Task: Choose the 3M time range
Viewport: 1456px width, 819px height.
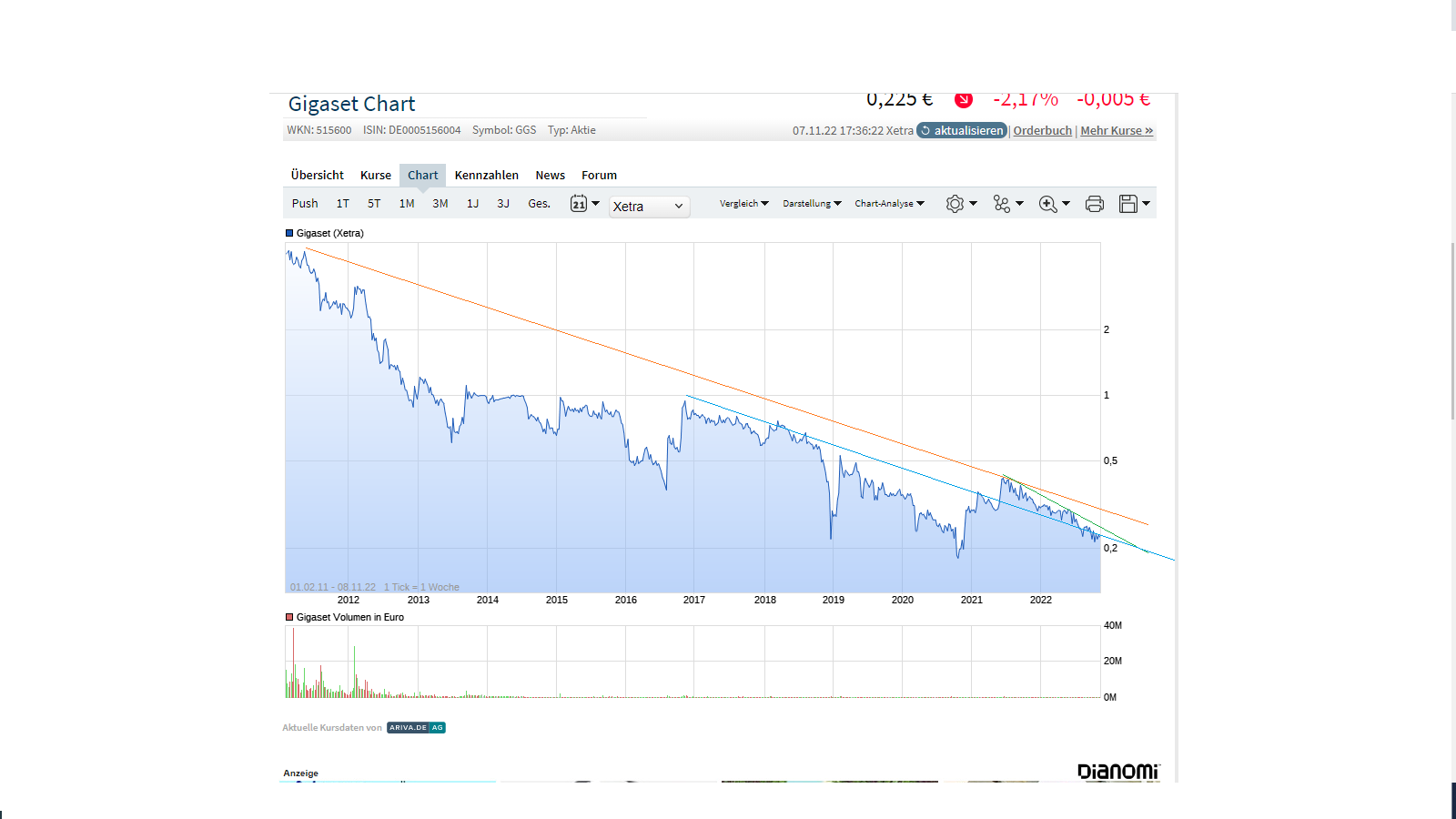Action: [x=440, y=204]
